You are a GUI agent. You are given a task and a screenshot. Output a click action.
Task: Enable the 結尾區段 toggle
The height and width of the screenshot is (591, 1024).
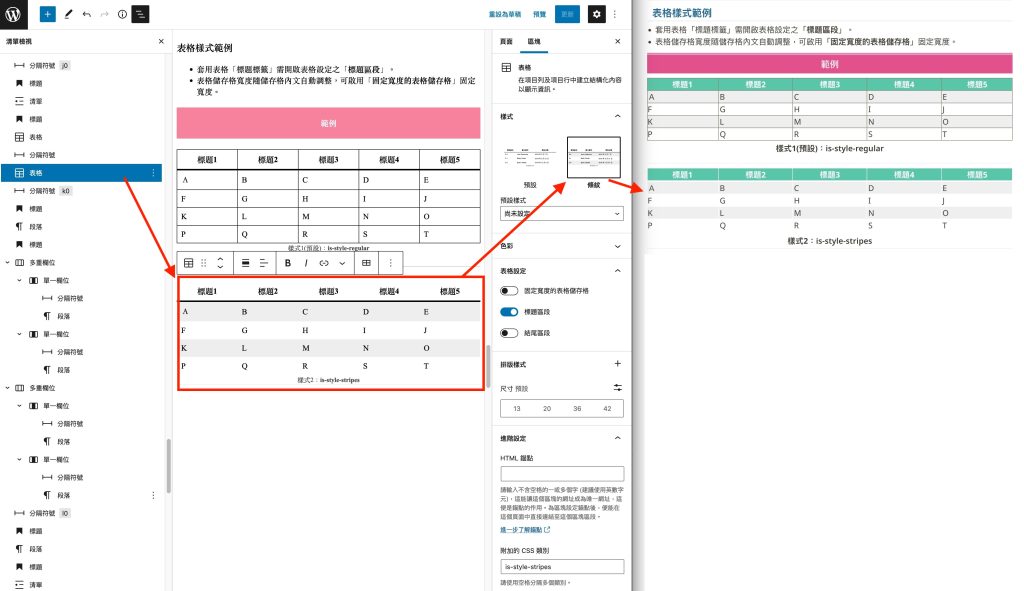(508, 333)
